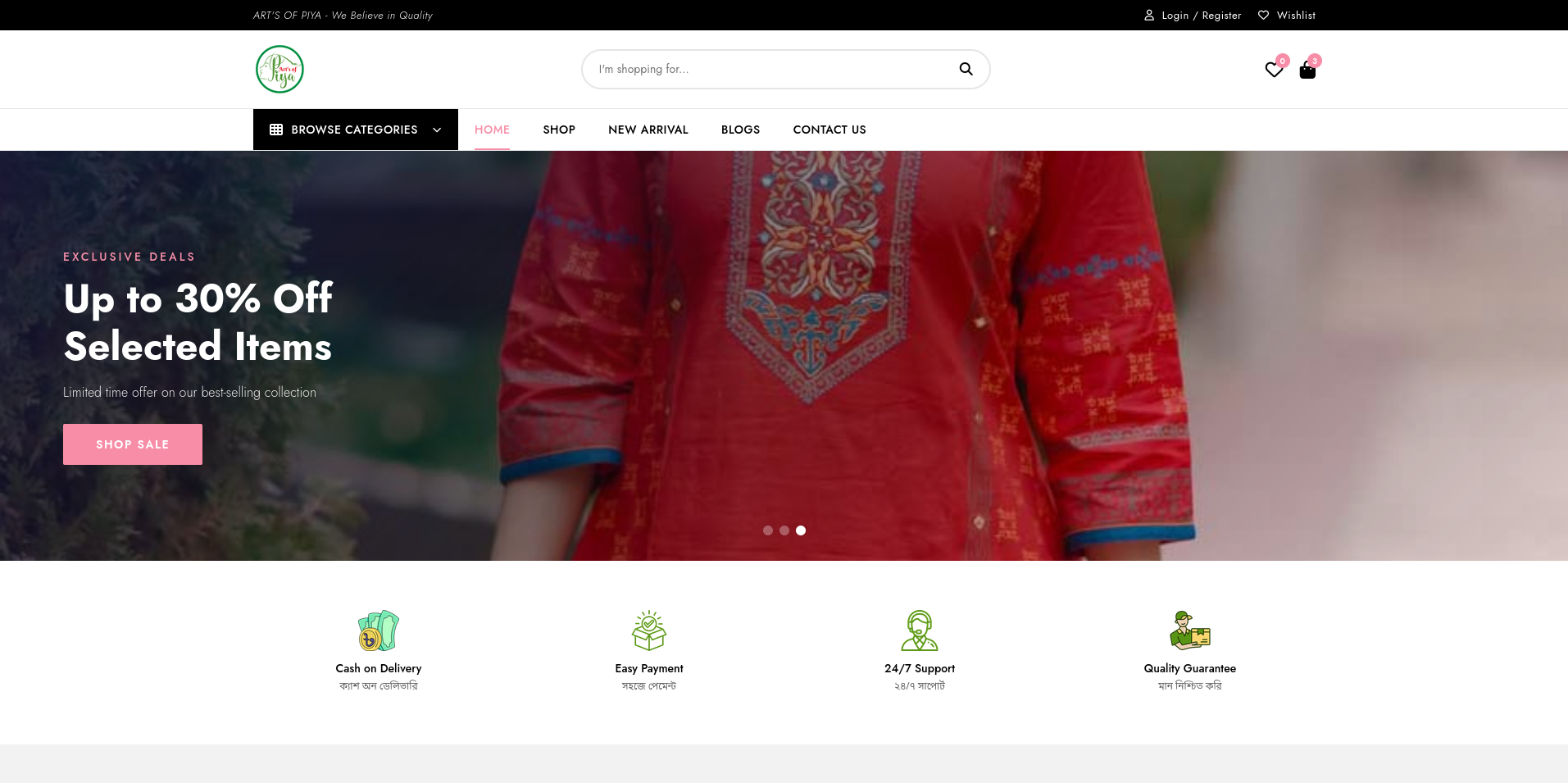Click the active third slide indicator
Viewport: 1568px width, 783px height.
coord(801,530)
